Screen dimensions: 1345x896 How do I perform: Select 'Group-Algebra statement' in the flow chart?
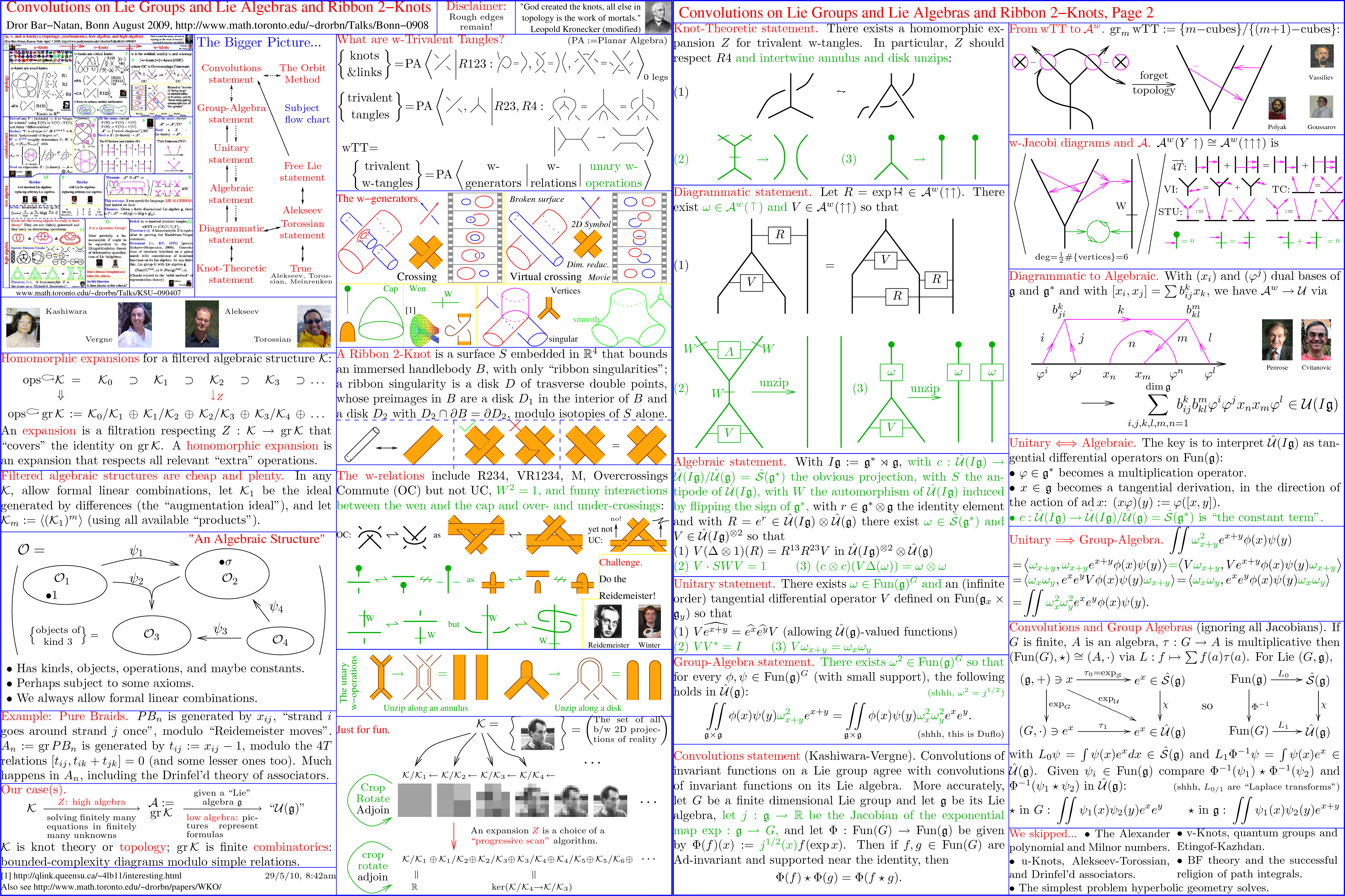[x=231, y=114]
